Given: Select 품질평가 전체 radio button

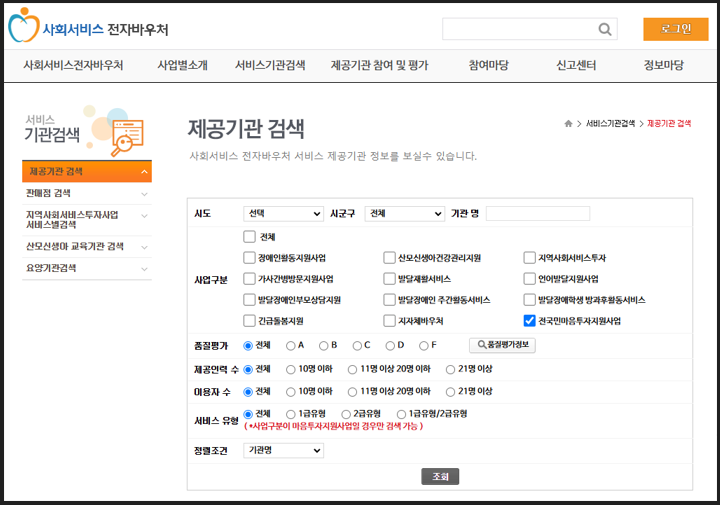Looking at the screenshot, I should tap(248, 346).
